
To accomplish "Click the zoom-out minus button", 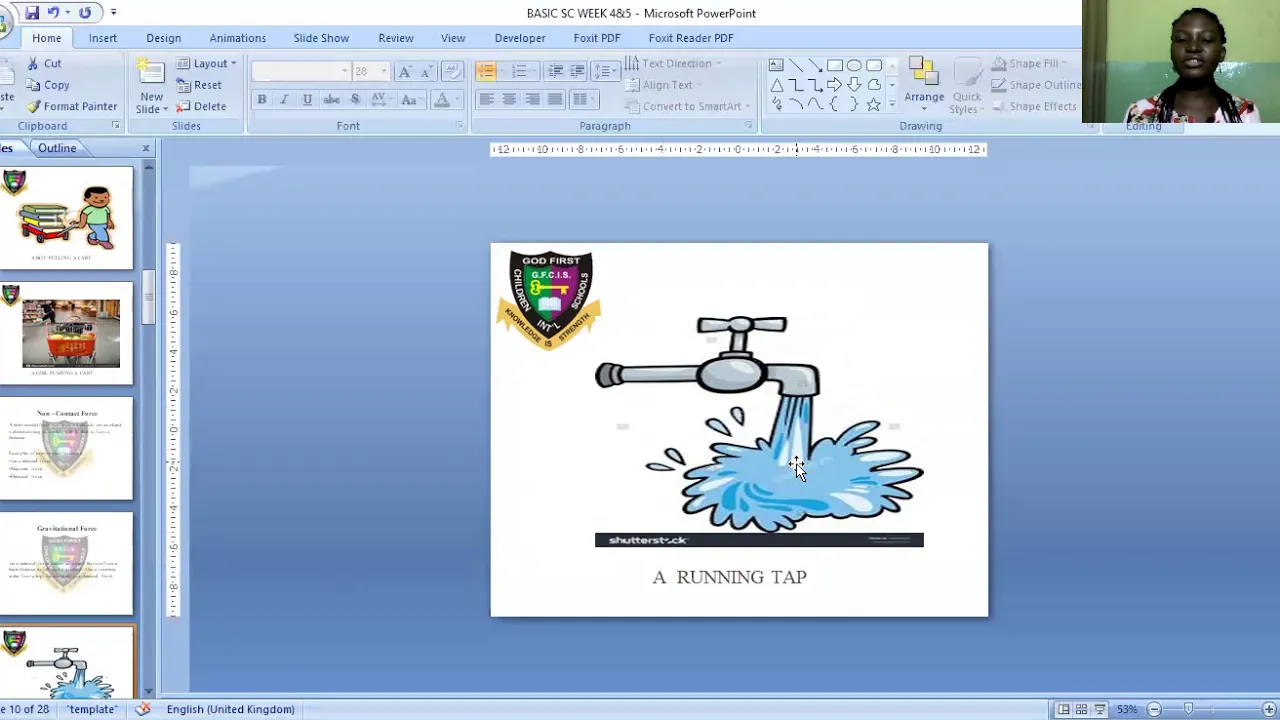I will 1154,709.
